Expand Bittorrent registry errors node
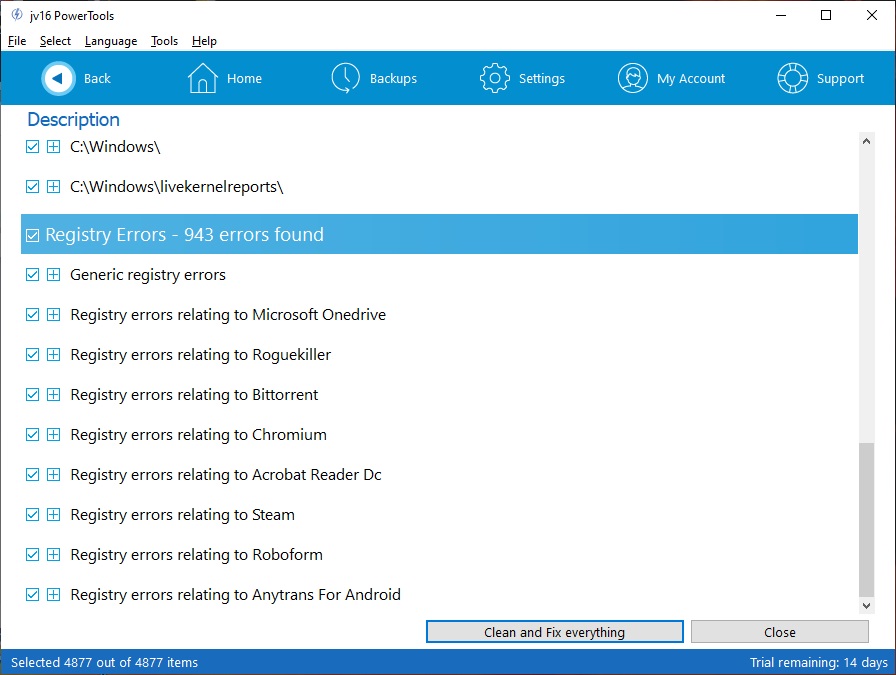This screenshot has width=896, height=675. 53,395
